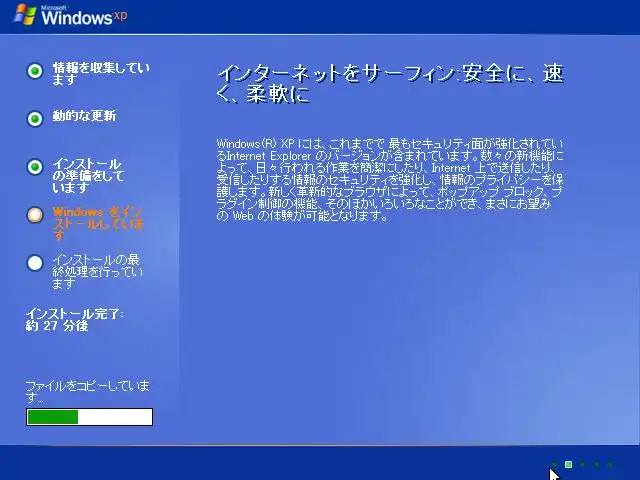Select the インストールの最終処理 step indicator

point(35,263)
